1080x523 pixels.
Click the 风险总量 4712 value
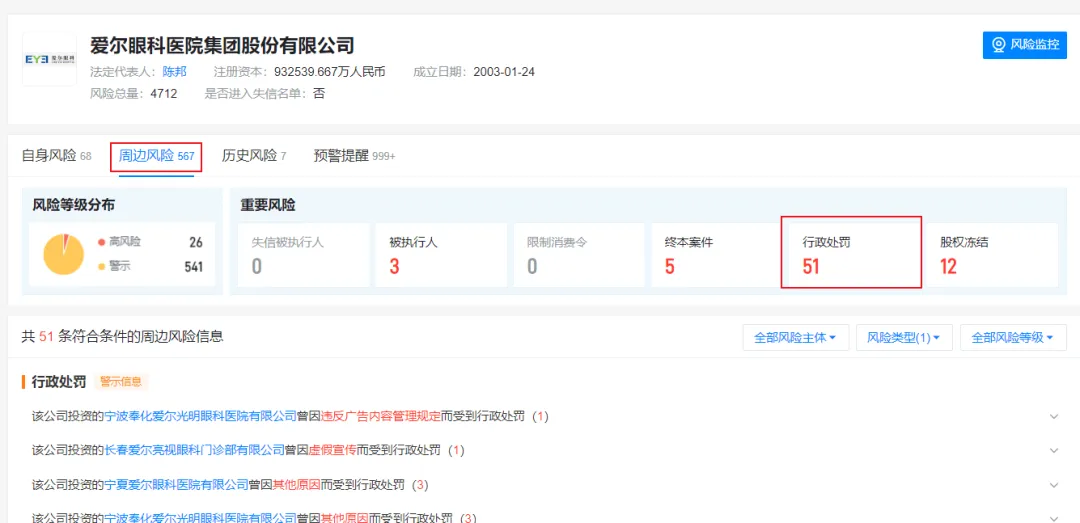[x=164, y=94]
